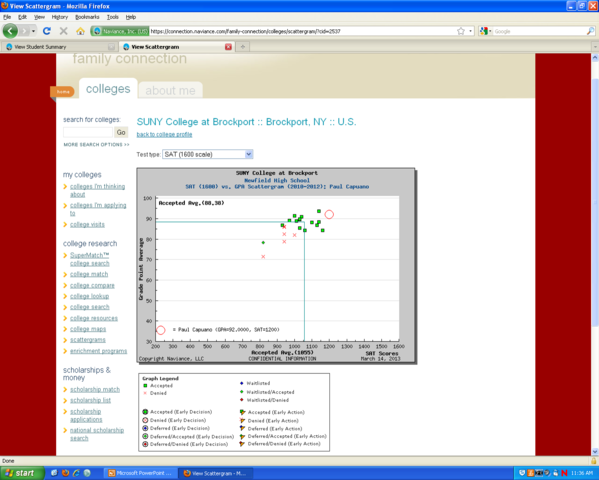The height and width of the screenshot is (480, 599).
Task: Open SuperMatch college search link
Action: (89, 259)
